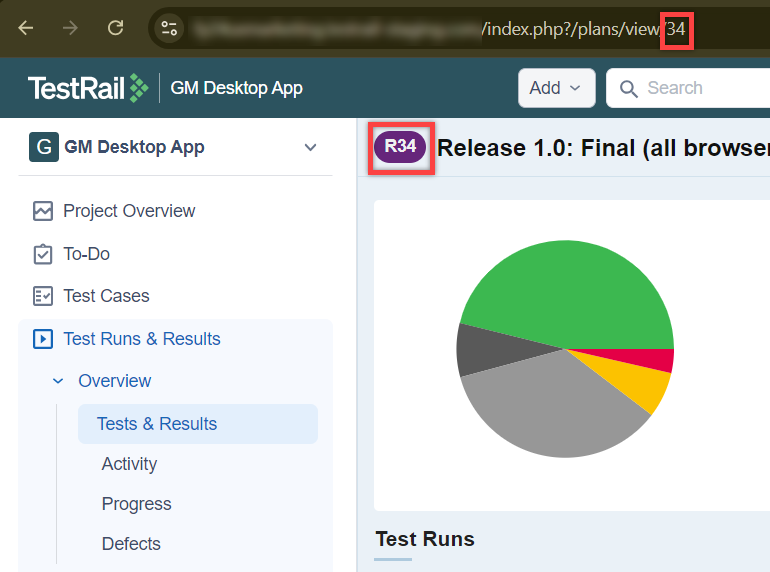Viewport: 770px width, 572px height.
Task: Open the Defects page
Action: [131, 544]
